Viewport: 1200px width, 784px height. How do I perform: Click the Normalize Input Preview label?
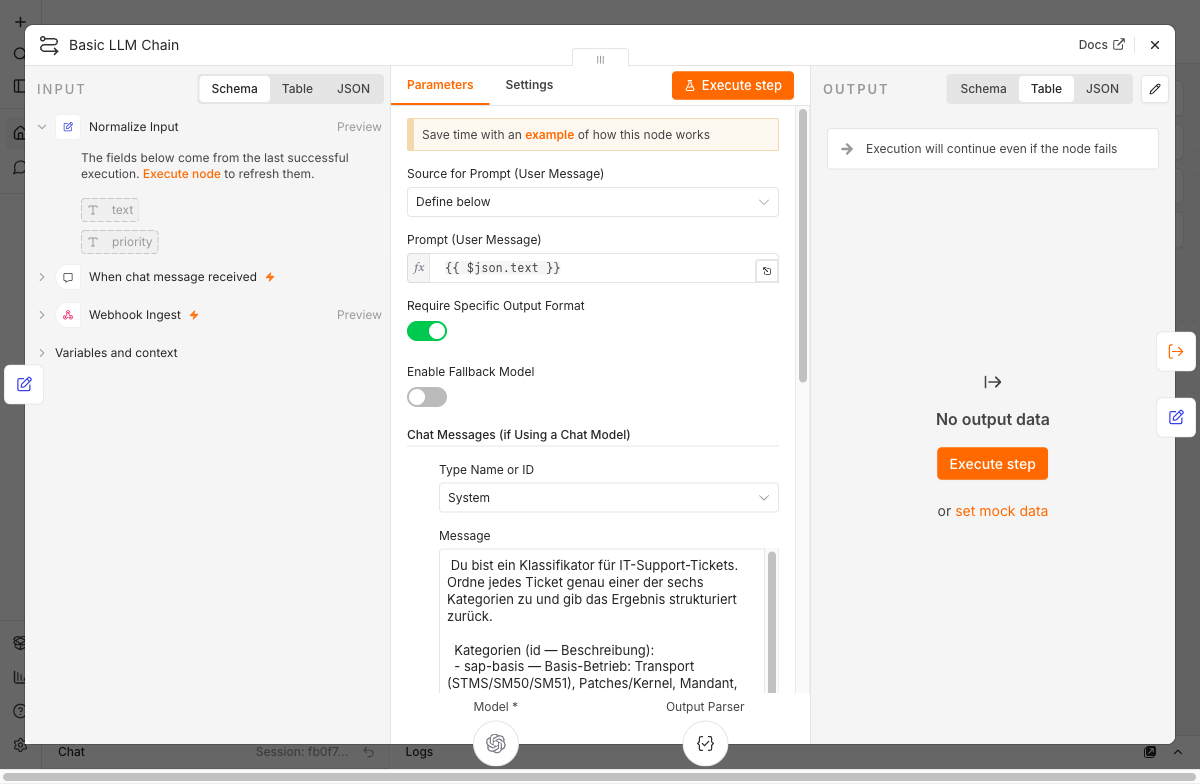tap(359, 127)
